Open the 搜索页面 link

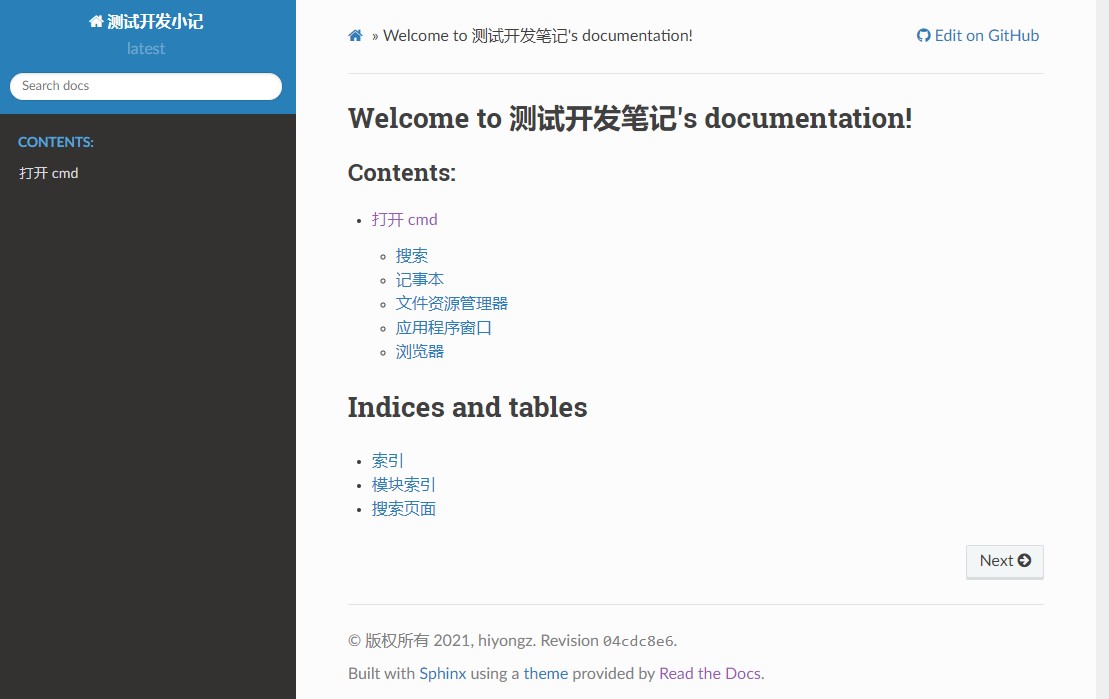[404, 509]
